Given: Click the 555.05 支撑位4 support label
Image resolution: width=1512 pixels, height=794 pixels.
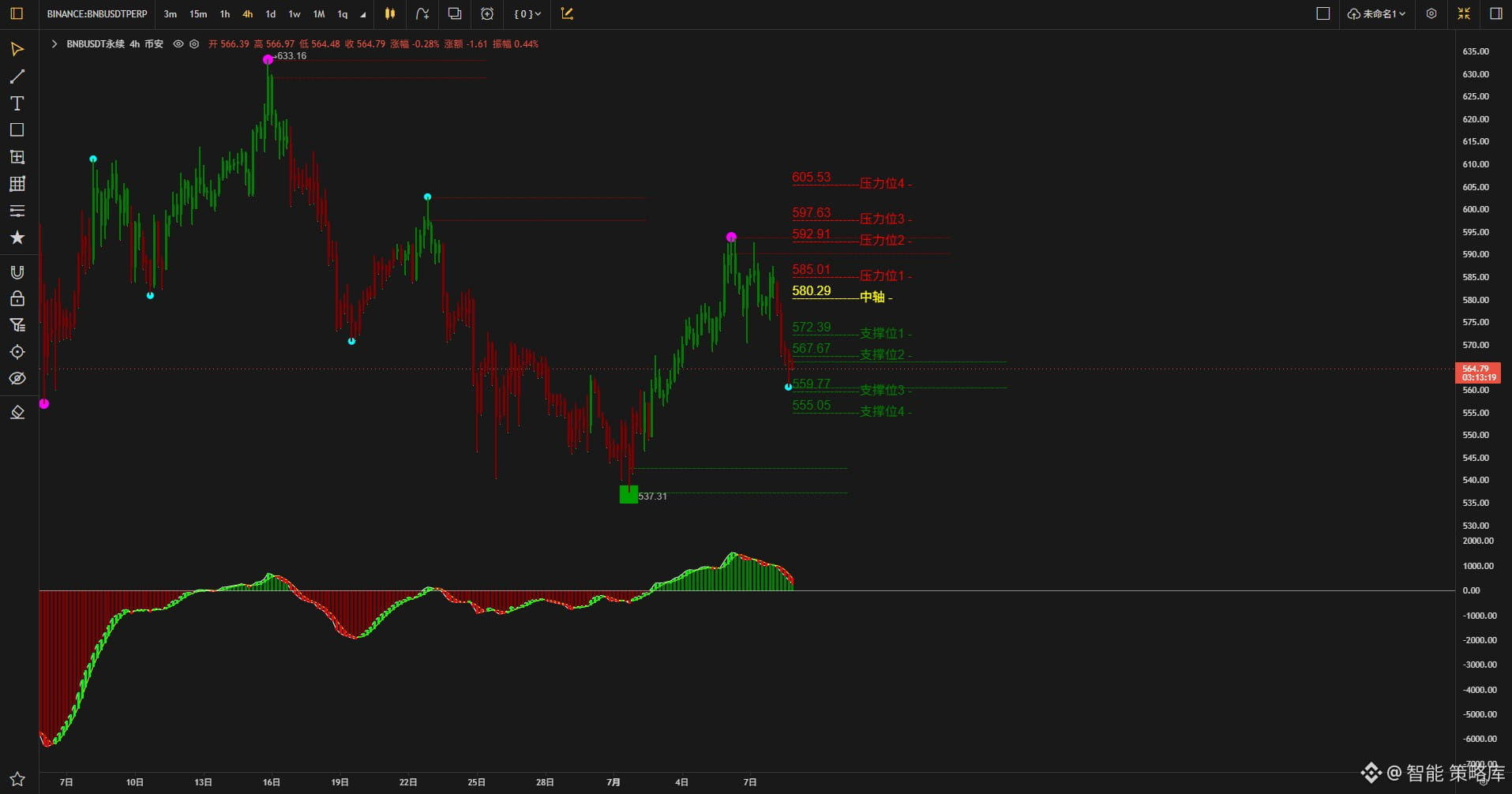Looking at the screenshot, I should pos(852,408).
